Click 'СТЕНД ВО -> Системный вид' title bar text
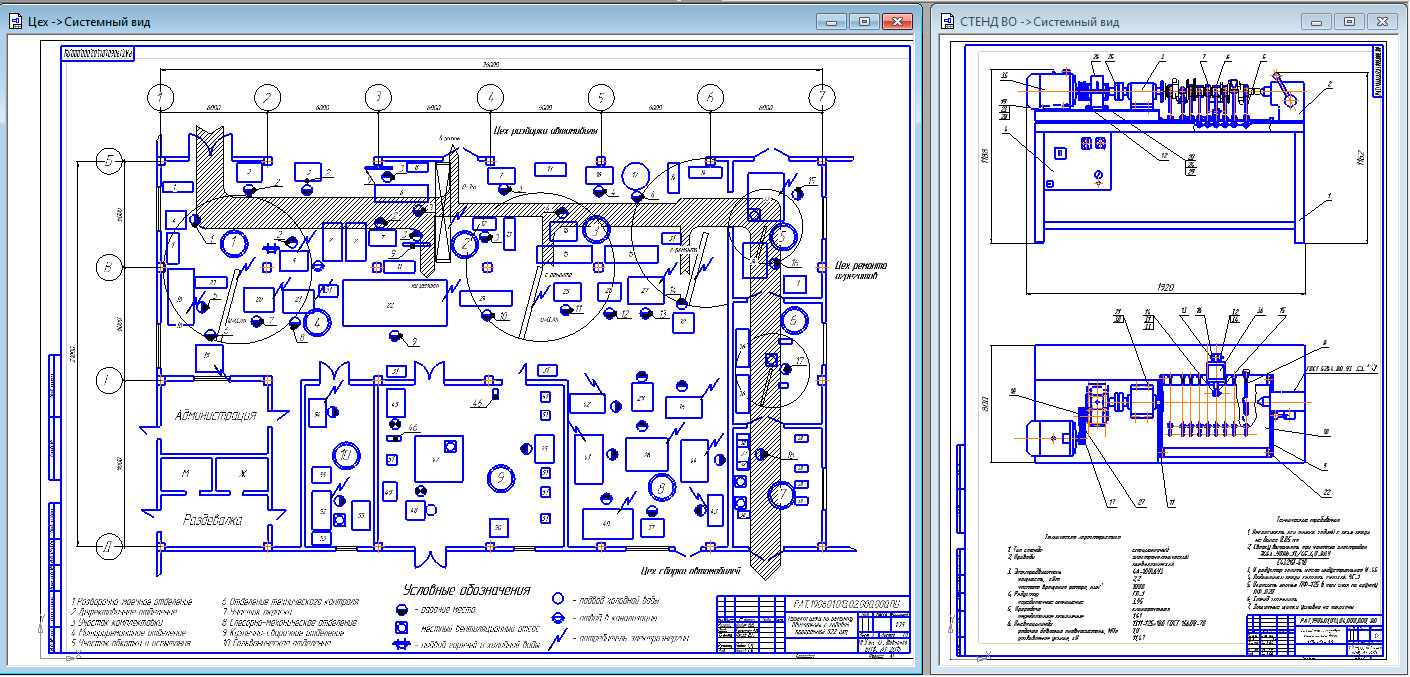Viewport: 1410px width, 677px height. pyautogui.click(x=1039, y=22)
